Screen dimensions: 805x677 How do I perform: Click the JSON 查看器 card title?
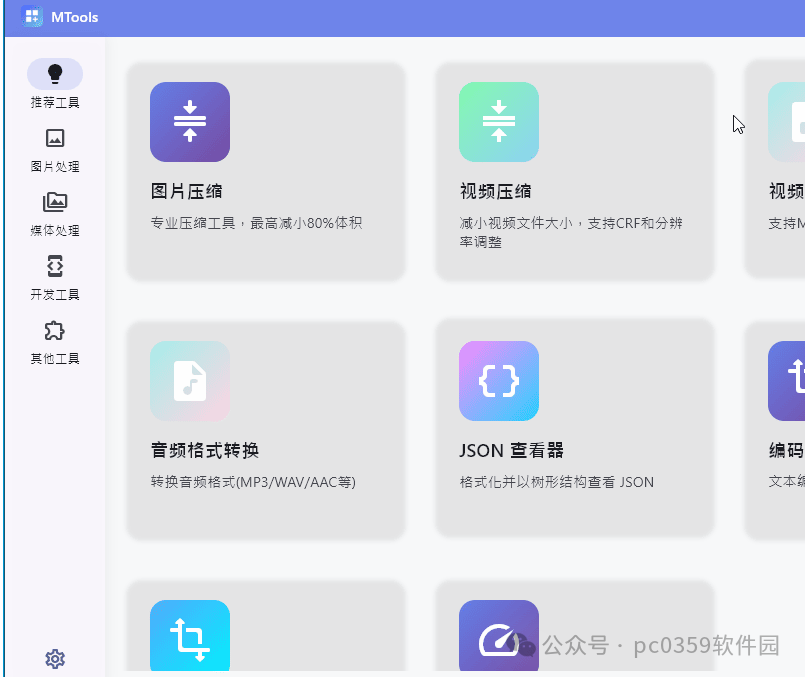[x=512, y=450]
